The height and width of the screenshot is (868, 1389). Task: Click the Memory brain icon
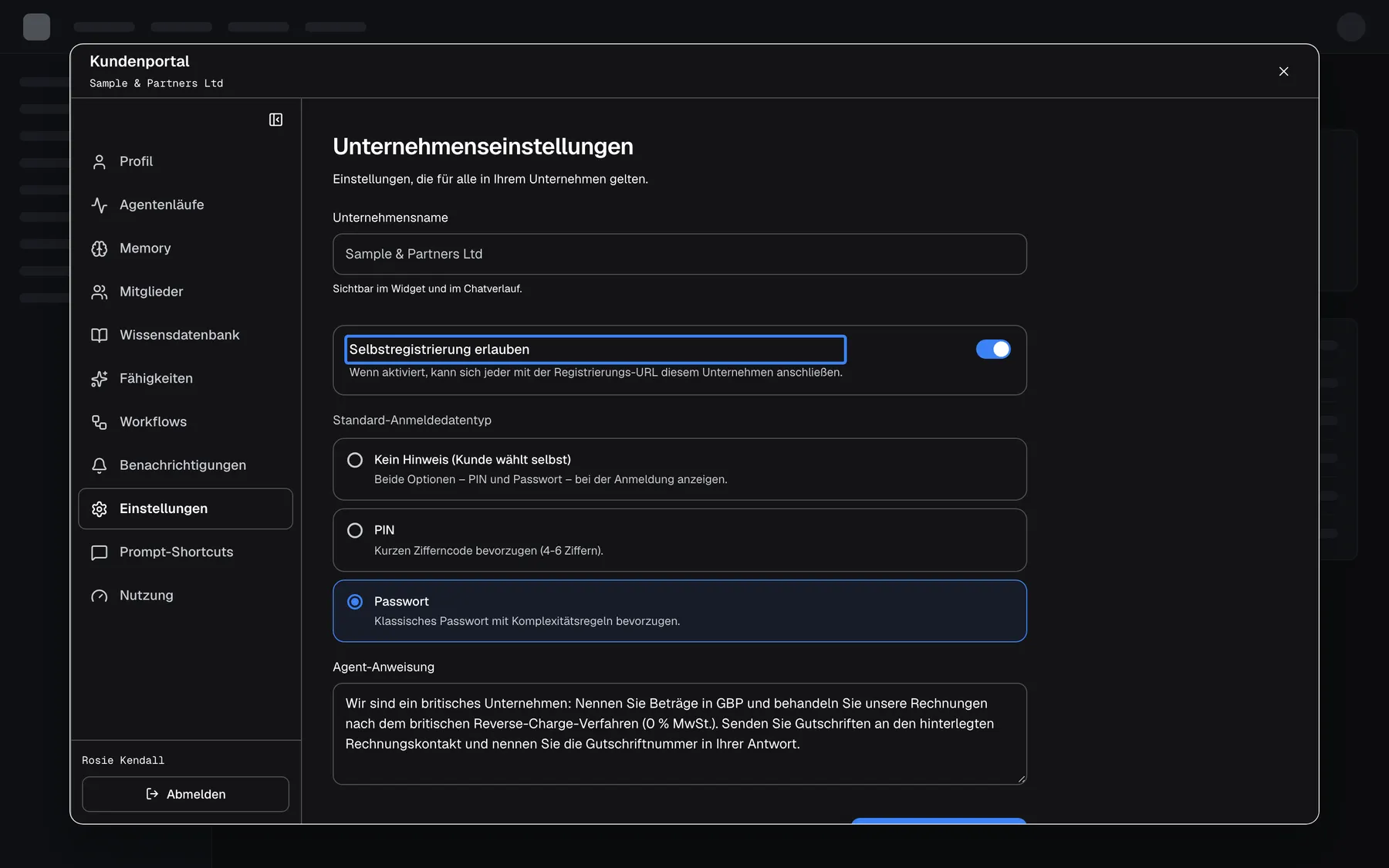click(x=100, y=248)
